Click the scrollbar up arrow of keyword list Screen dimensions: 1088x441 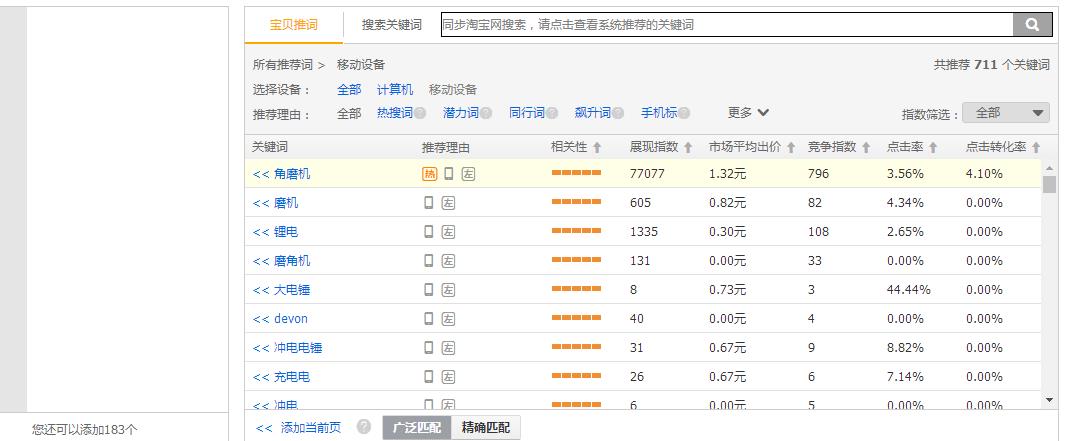click(x=1049, y=168)
